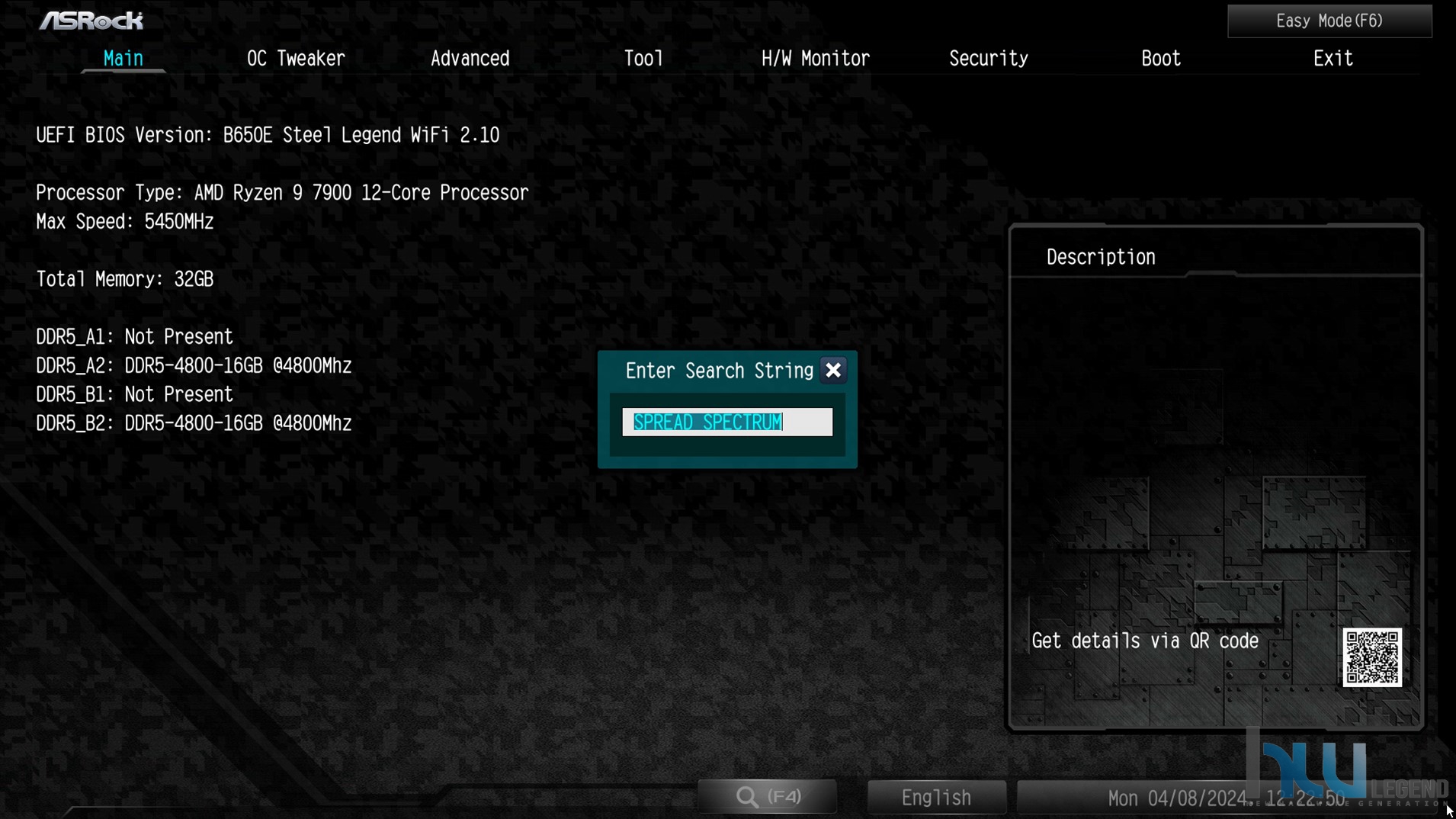The height and width of the screenshot is (819, 1456).
Task: Click DDR5_B1: Not Present entry
Action: [x=134, y=395]
